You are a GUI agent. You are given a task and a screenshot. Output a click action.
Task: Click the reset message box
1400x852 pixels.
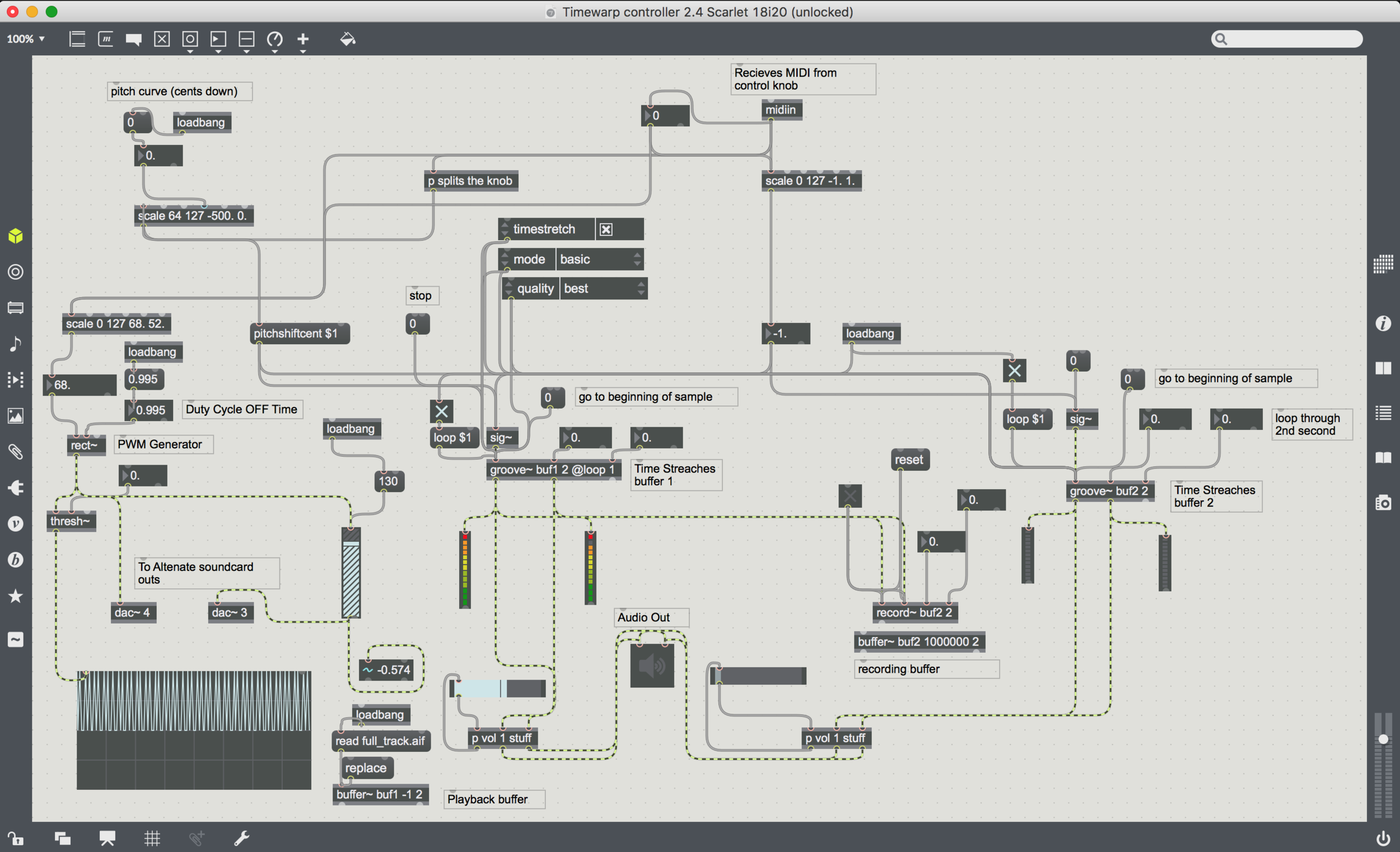click(x=909, y=460)
